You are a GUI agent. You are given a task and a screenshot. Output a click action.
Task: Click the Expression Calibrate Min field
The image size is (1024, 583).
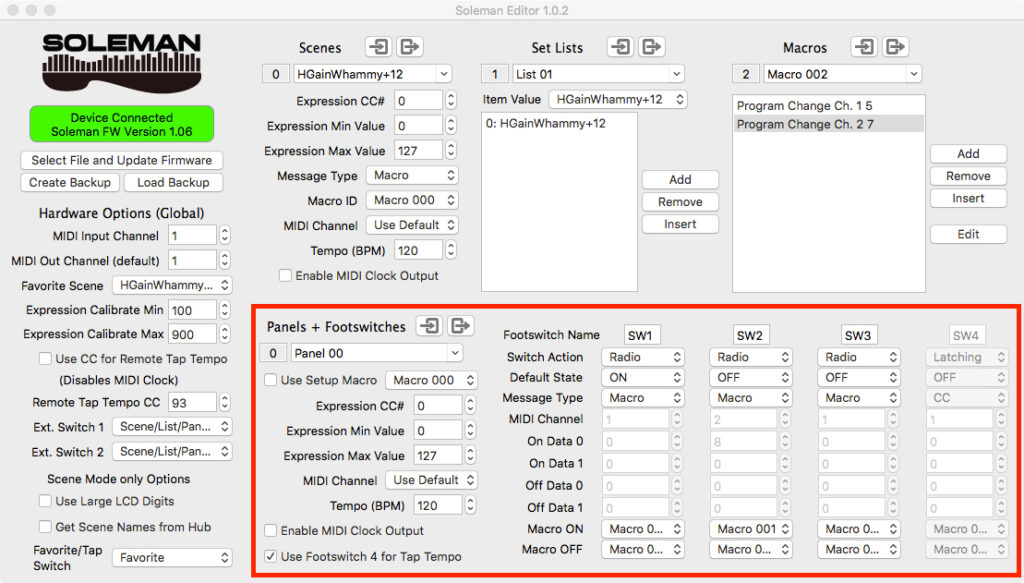(193, 310)
